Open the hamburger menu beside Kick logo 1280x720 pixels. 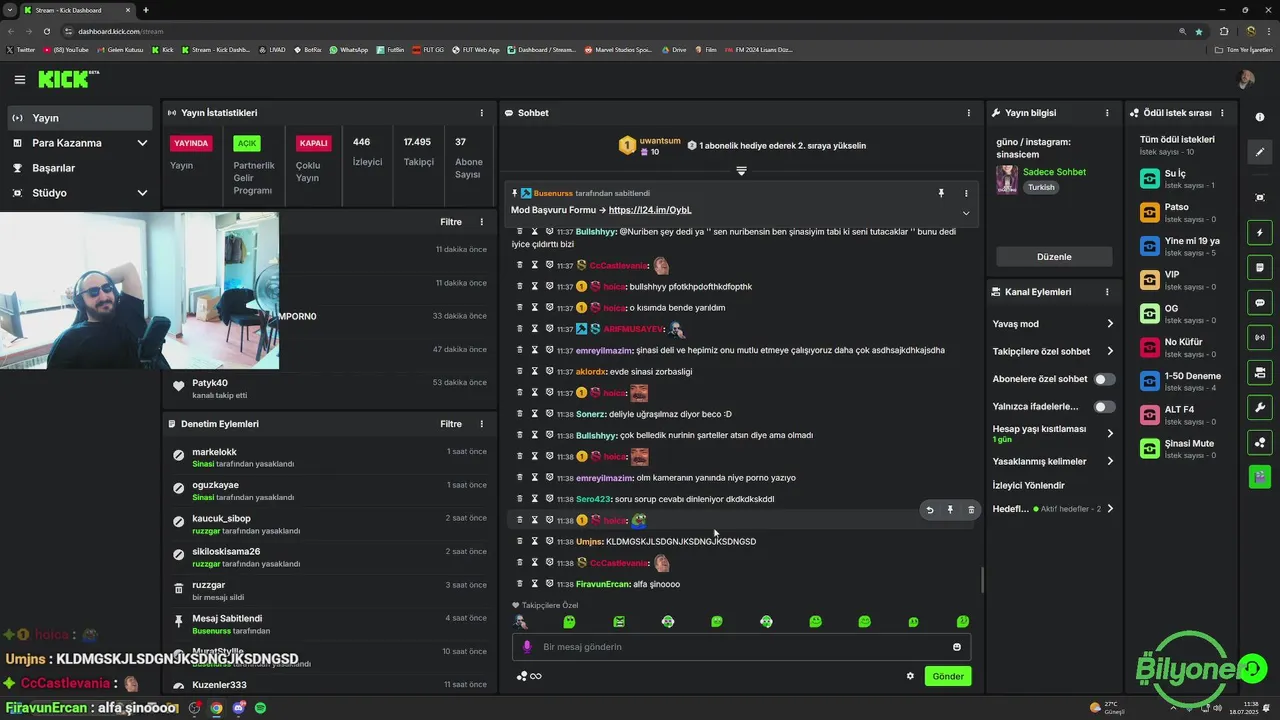[x=19, y=80]
